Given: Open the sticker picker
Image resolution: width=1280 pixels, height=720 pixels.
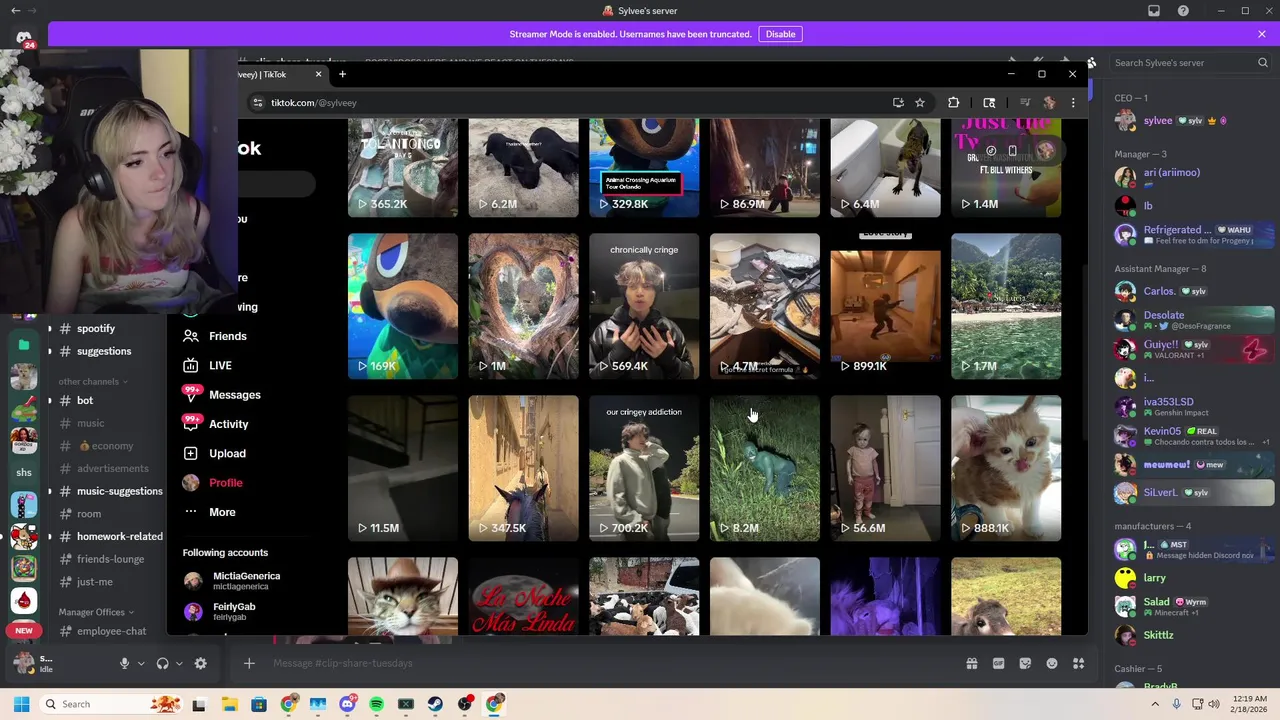Looking at the screenshot, I should (x=1025, y=663).
